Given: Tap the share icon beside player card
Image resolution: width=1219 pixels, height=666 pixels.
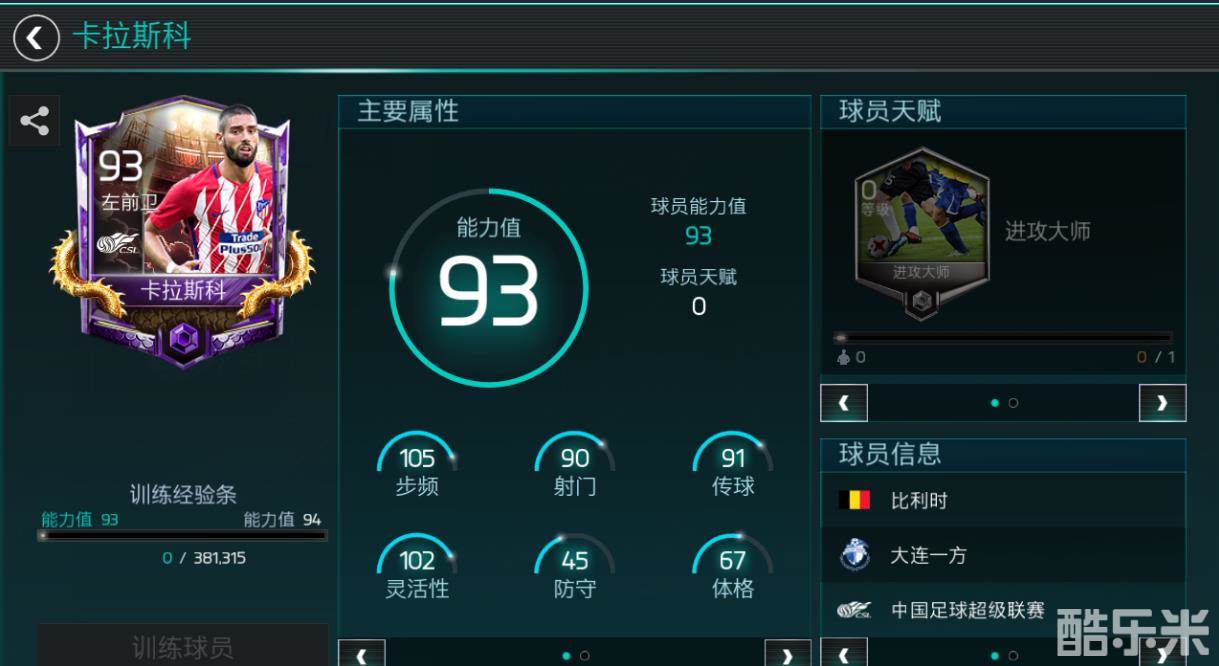Looking at the screenshot, I should 35,122.
